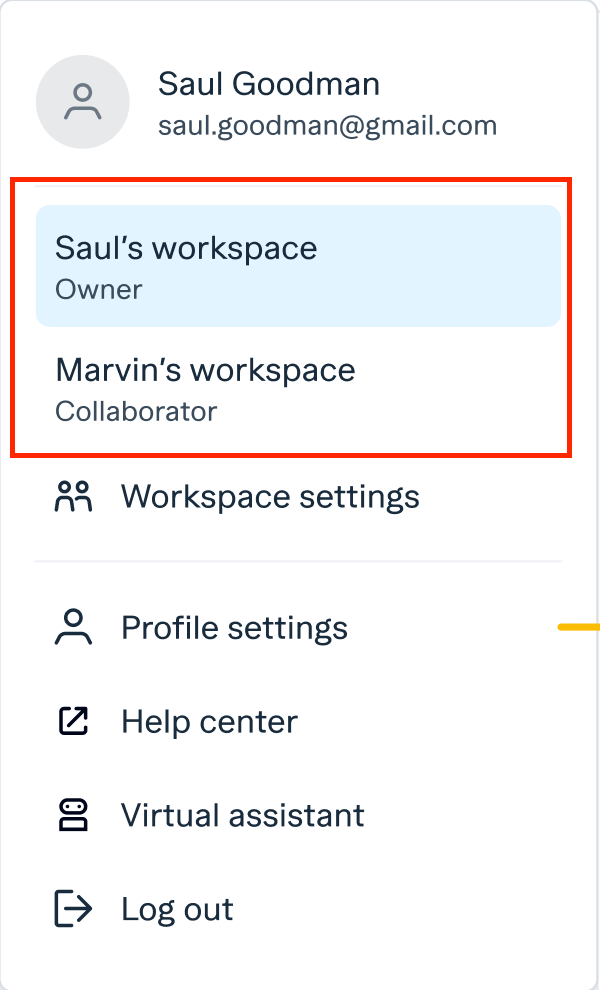The width and height of the screenshot is (600, 990).
Task: Open Profile settings
Action: pos(298,627)
